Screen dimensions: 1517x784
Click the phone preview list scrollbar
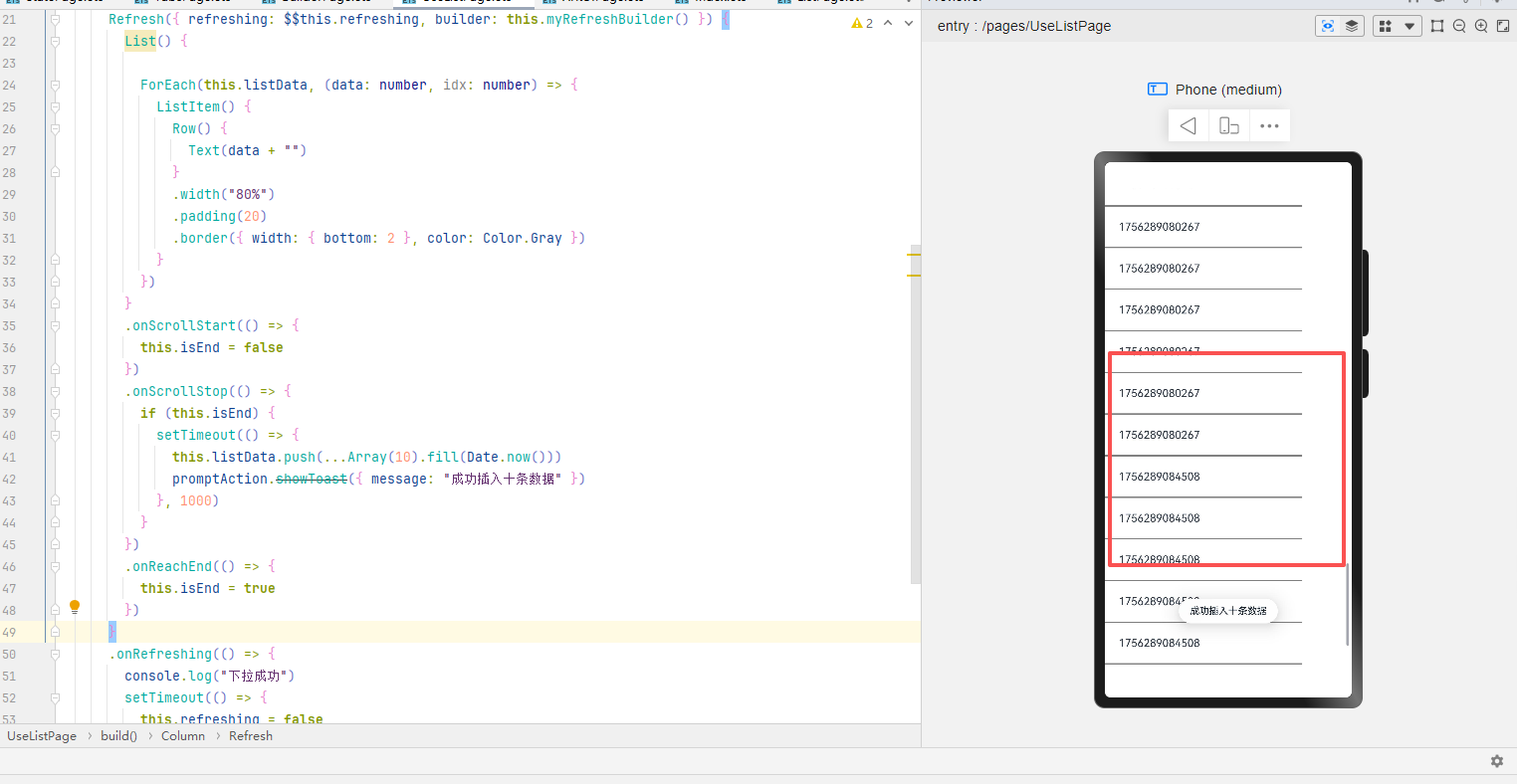(1348, 605)
